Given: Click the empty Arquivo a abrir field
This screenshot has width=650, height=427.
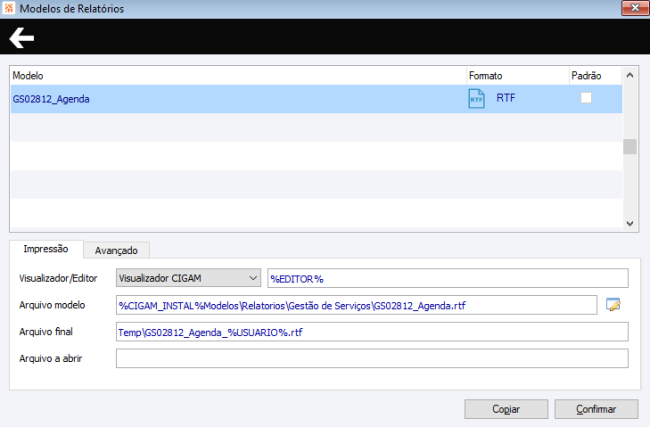Looking at the screenshot, I should coord(372,359).
